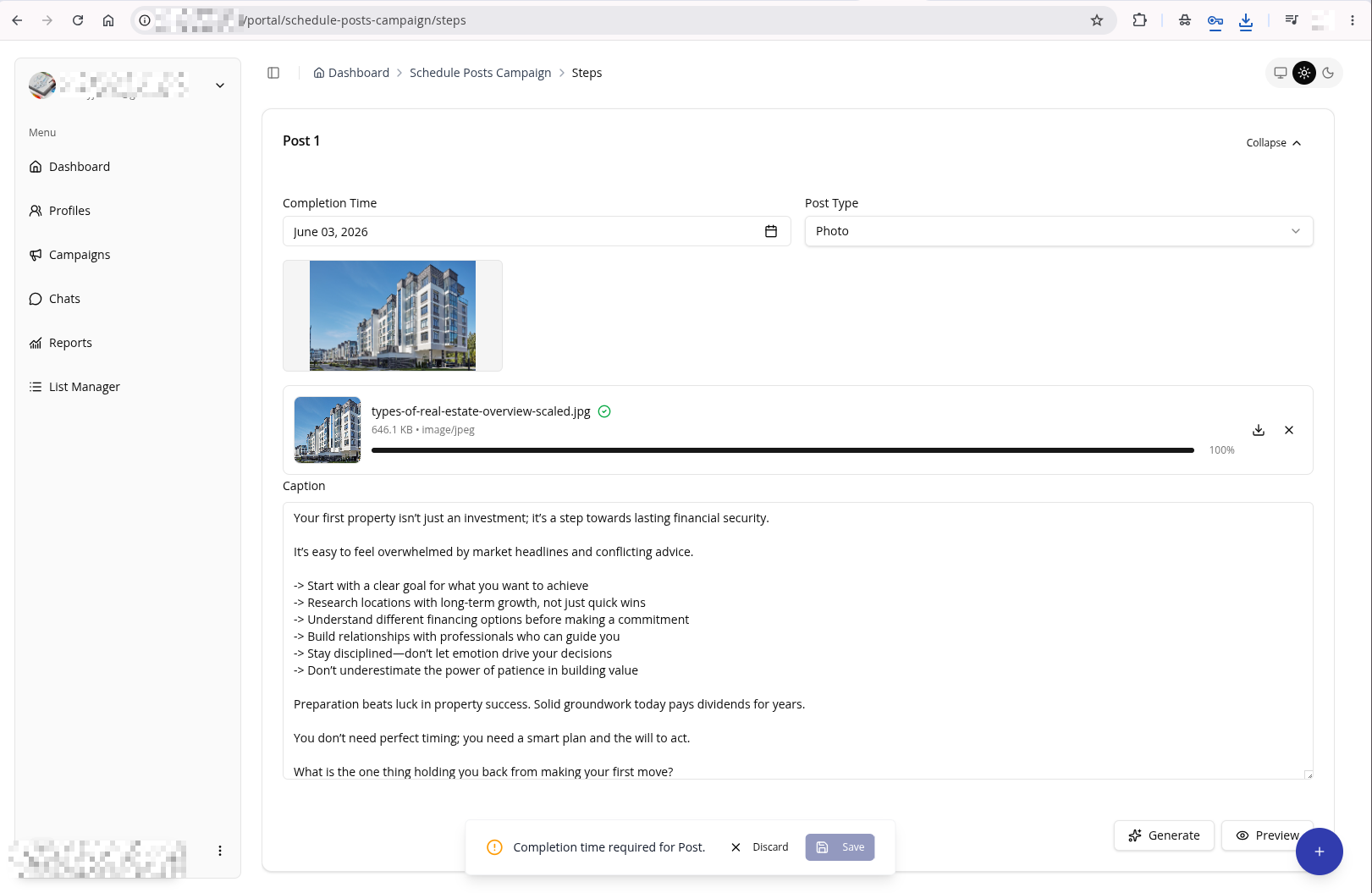
Task: Open the sidebar footer three-dot menu
Action: [220, 851]
